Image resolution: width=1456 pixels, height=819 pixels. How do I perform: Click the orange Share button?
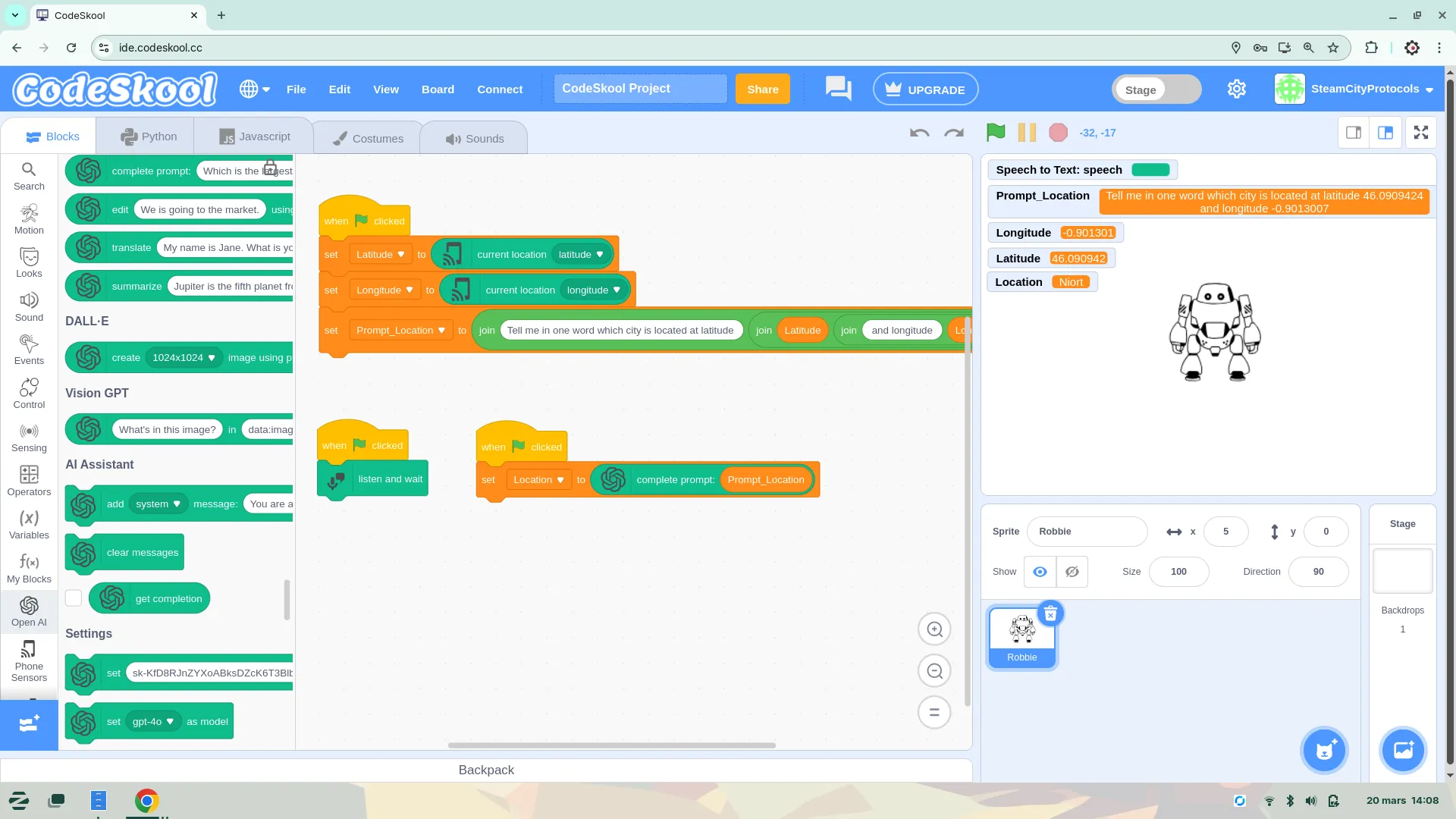(762, 89)
